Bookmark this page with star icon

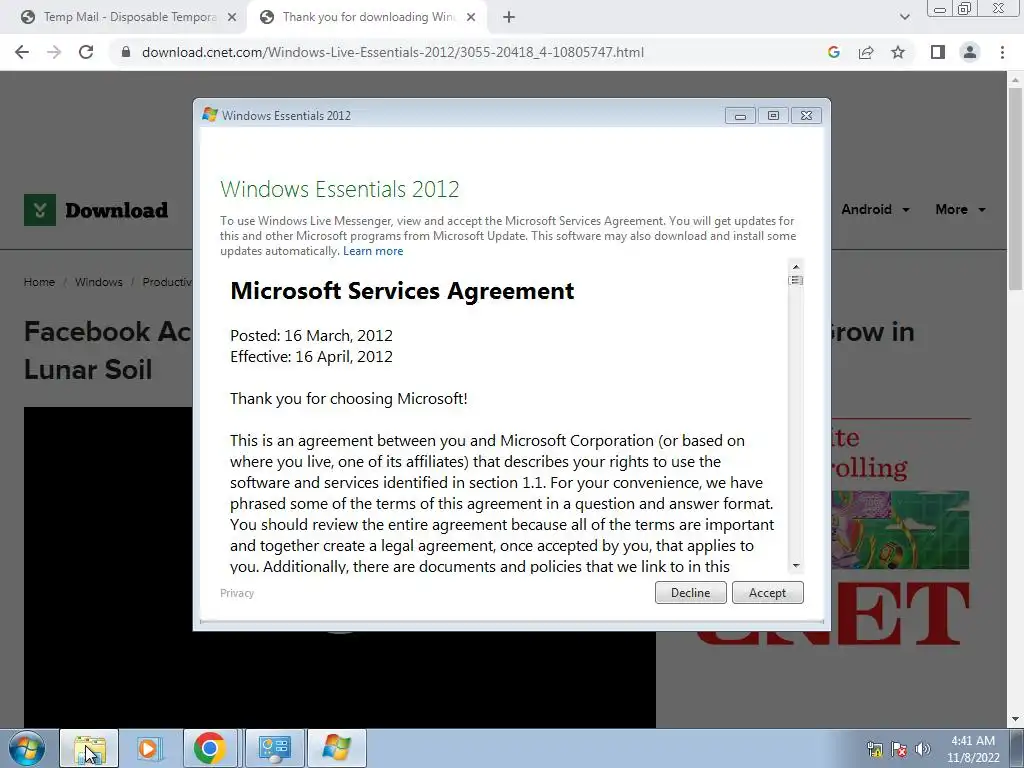pyautogui.click(x=898, y=52)
